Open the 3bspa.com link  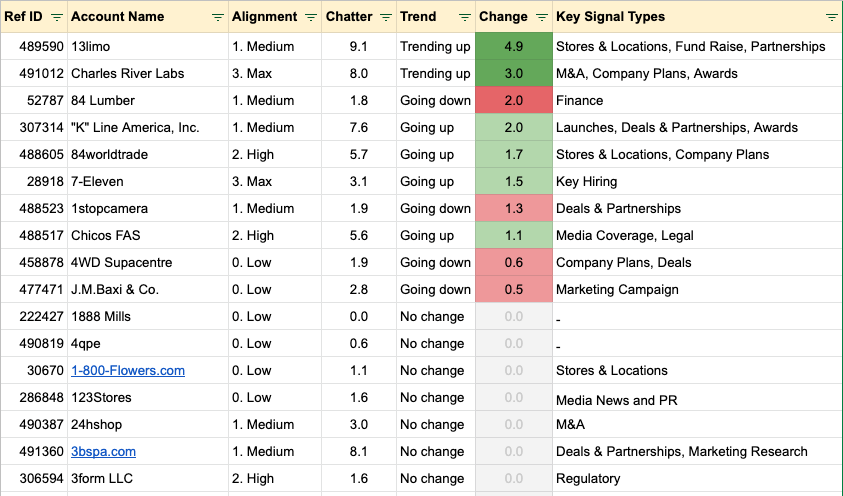point(103,451)
